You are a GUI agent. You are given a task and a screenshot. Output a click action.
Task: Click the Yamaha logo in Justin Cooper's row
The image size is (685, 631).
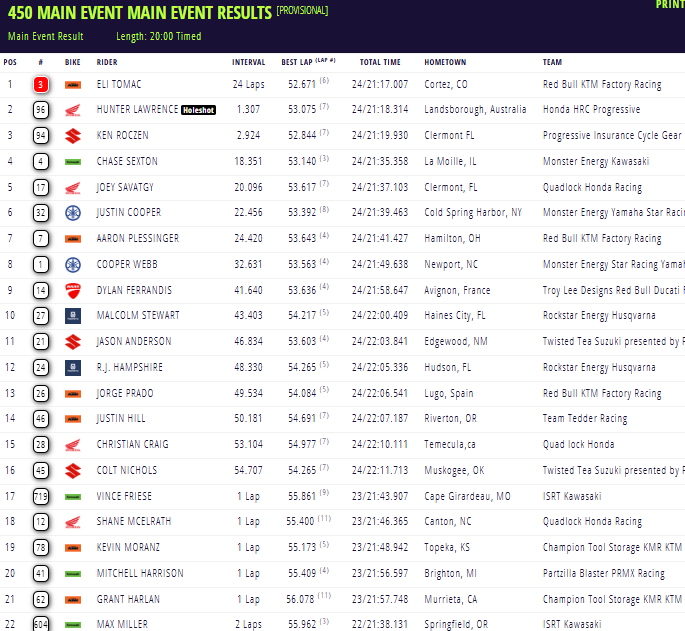(x=73, y=213)
